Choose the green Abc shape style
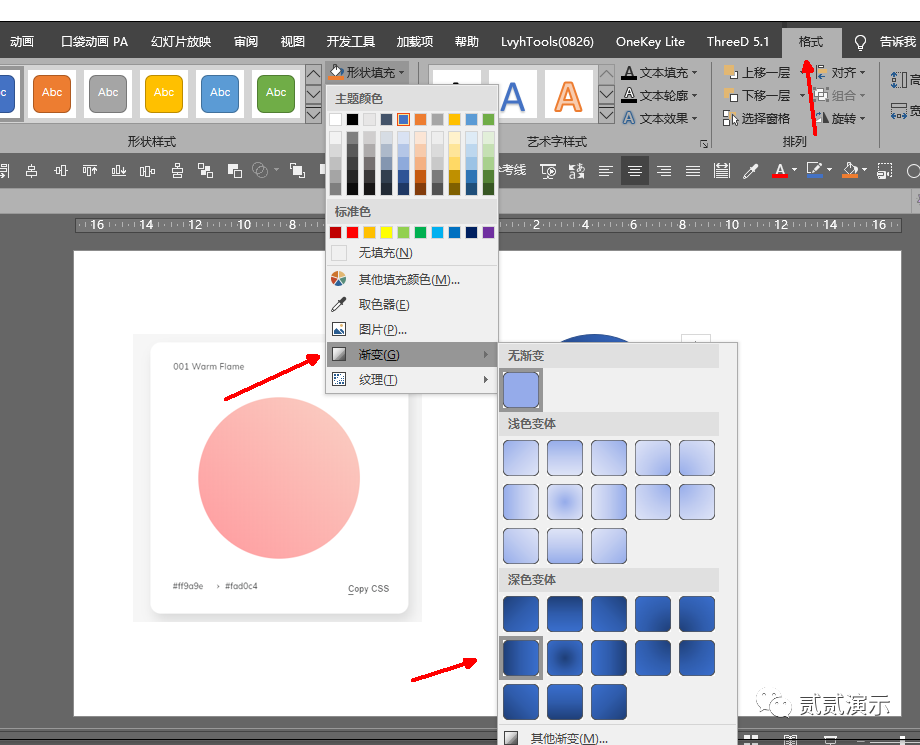This screenshot has height=745, width=920. [x=276, y=93]
